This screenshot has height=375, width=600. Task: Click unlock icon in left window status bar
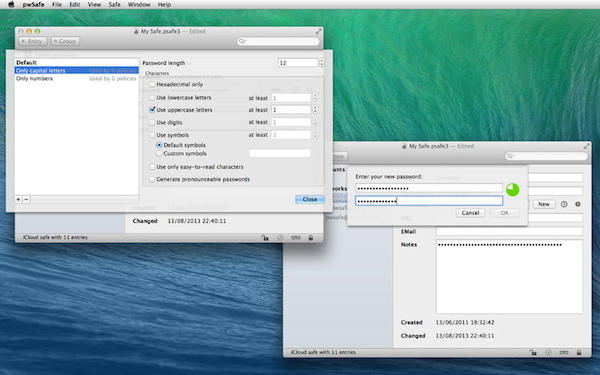(x=265, y=238)
